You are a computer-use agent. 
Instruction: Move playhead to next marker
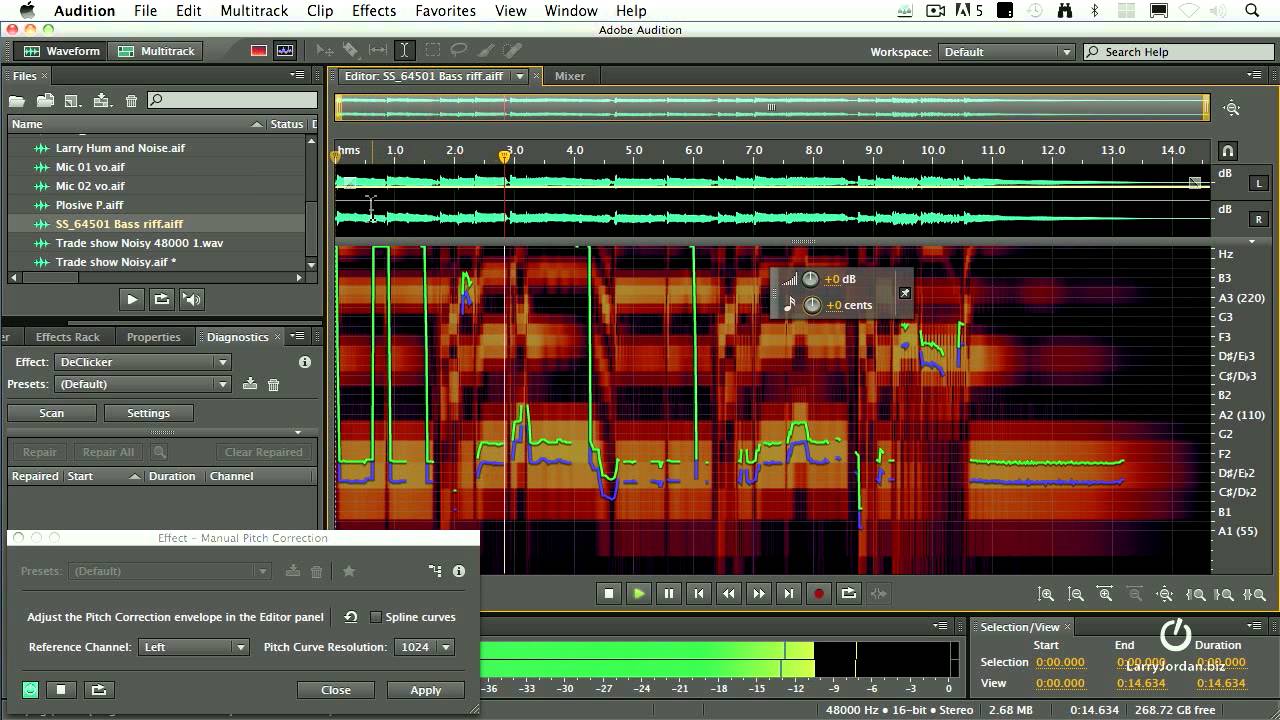[789, 593]
